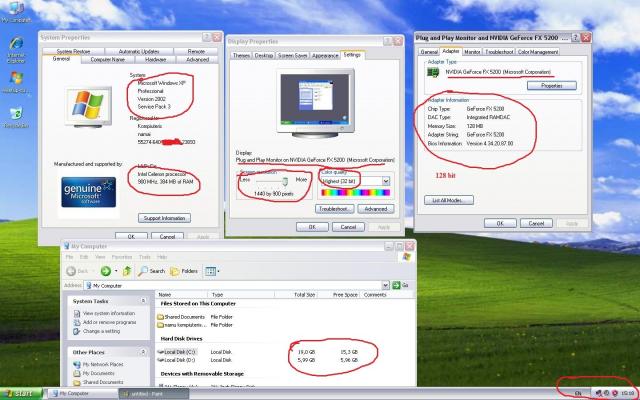The height and width of the screenshot is (400, 640).
Task: Click Name column header in file list
Action: tap(182, 295)
